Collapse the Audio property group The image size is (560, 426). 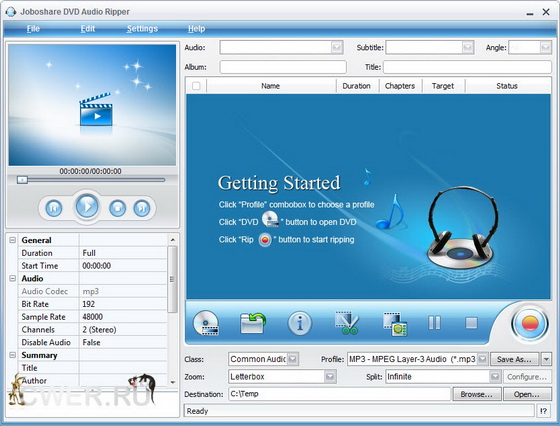point(12,278)
